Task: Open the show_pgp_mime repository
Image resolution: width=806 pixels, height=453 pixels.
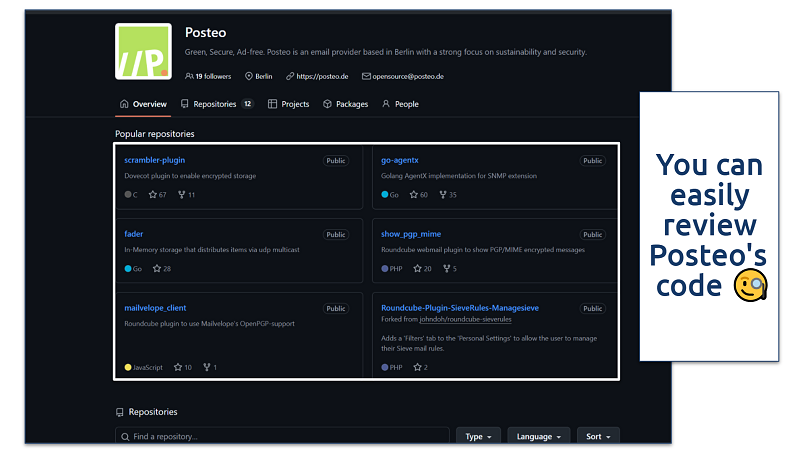Action: (x=411, y=234)
